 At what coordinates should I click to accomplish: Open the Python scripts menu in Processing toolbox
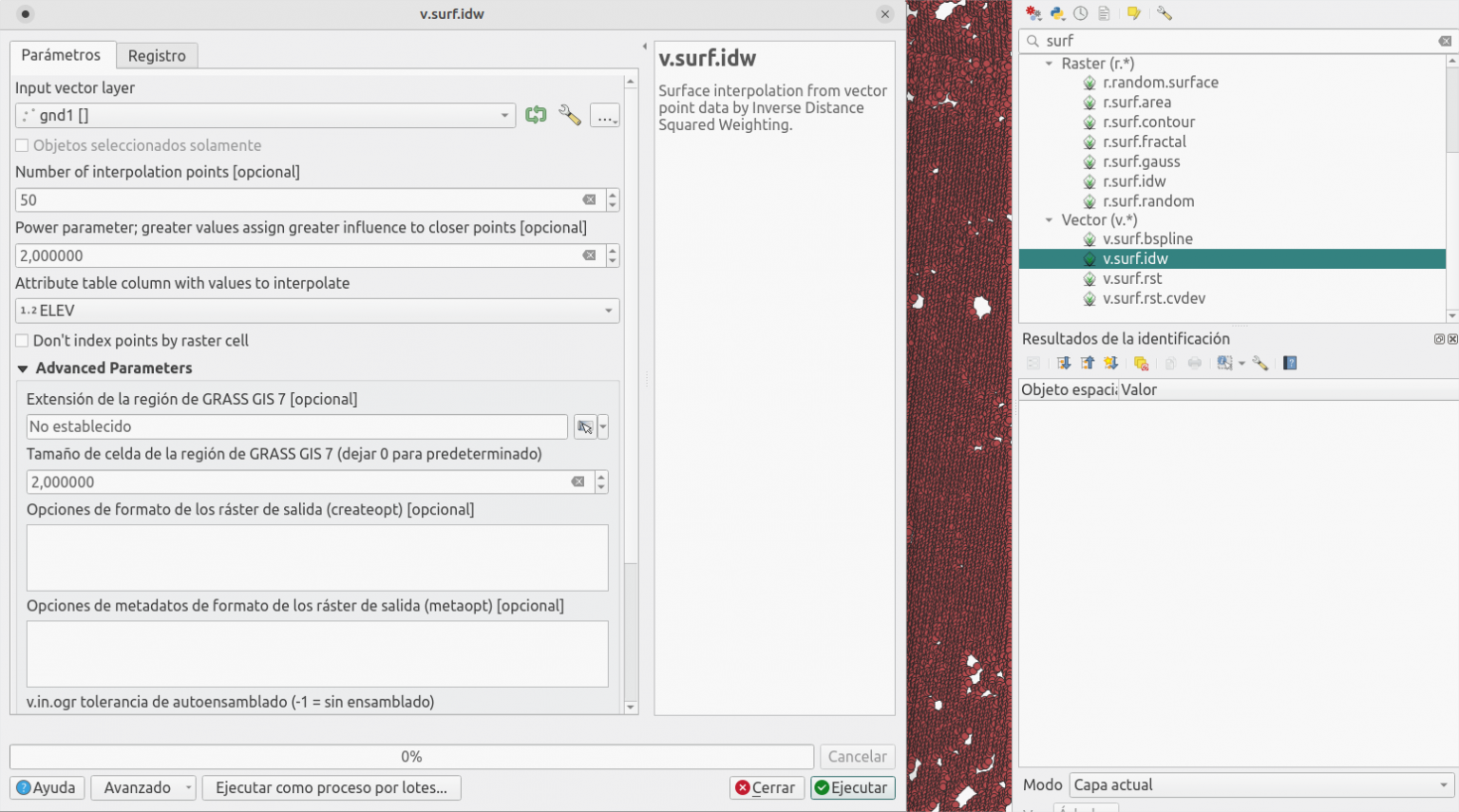(x=1058, y=13)
